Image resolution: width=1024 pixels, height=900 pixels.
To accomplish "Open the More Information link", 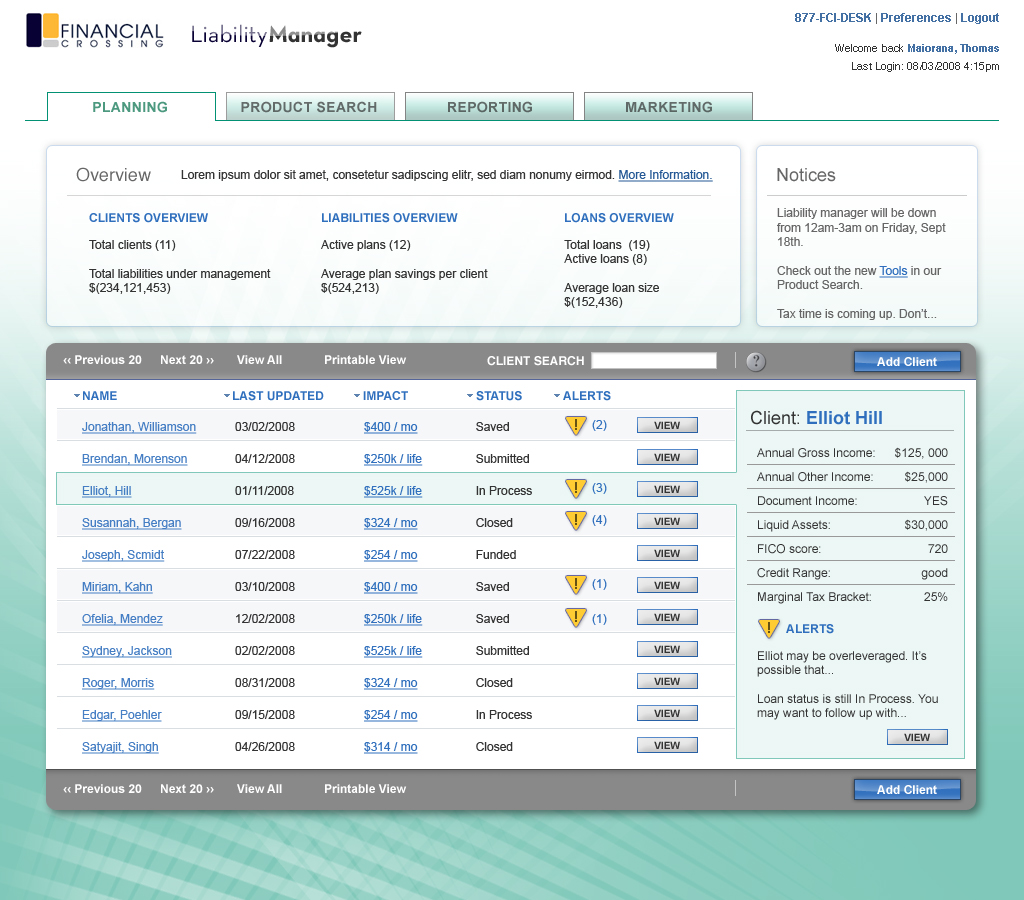I will (665, 175).
